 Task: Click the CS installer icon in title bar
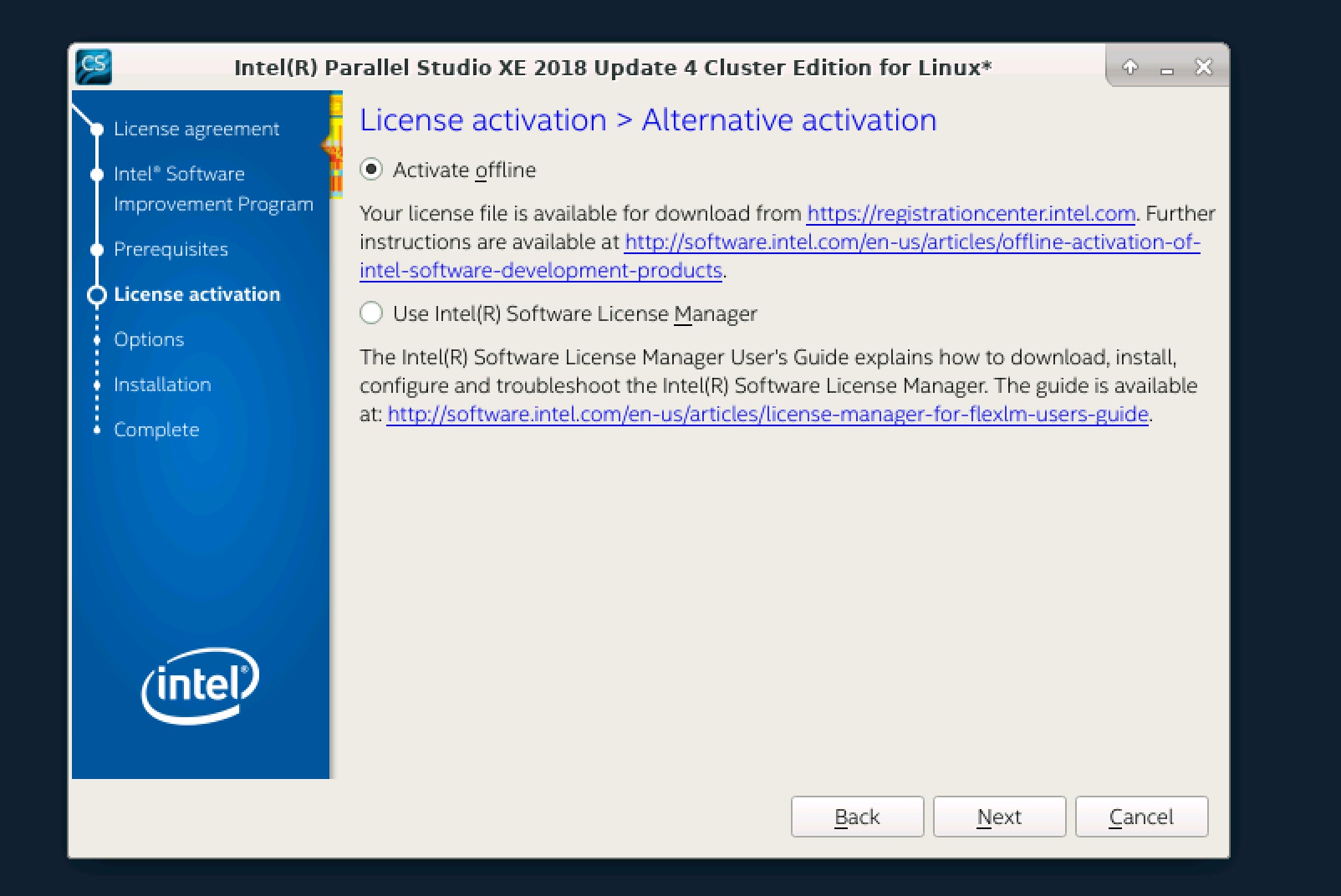tap(93, 67)
